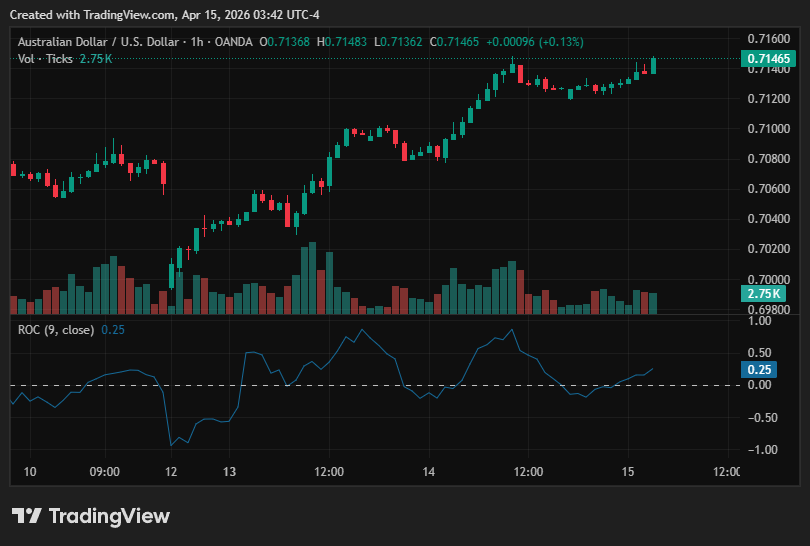Select the ROC (9, close) indicator label
Image resolution: width=810 pixels, height=546 pixels.
tap(56, 330)
